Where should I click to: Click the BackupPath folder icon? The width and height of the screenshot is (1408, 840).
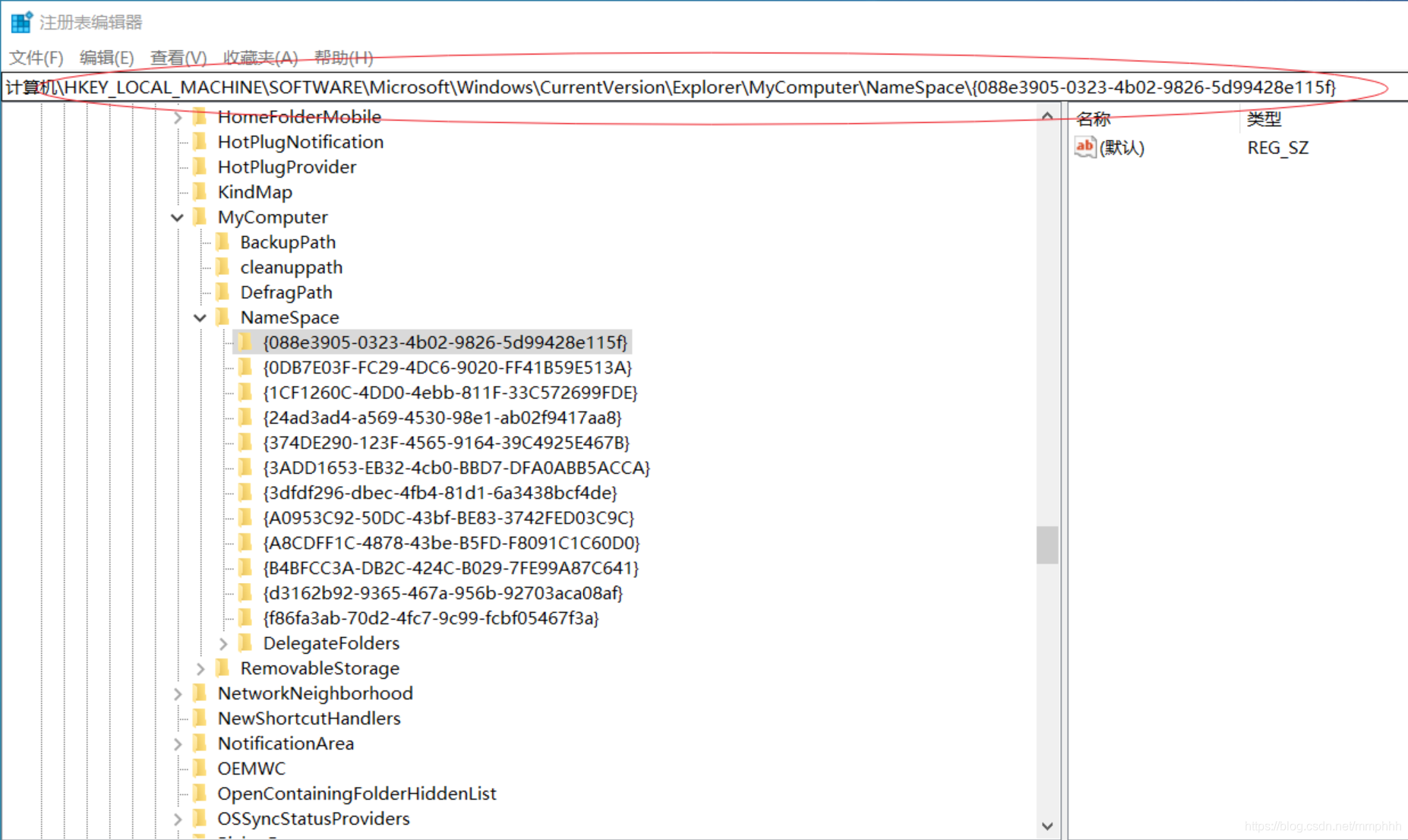tap(223, 242)
